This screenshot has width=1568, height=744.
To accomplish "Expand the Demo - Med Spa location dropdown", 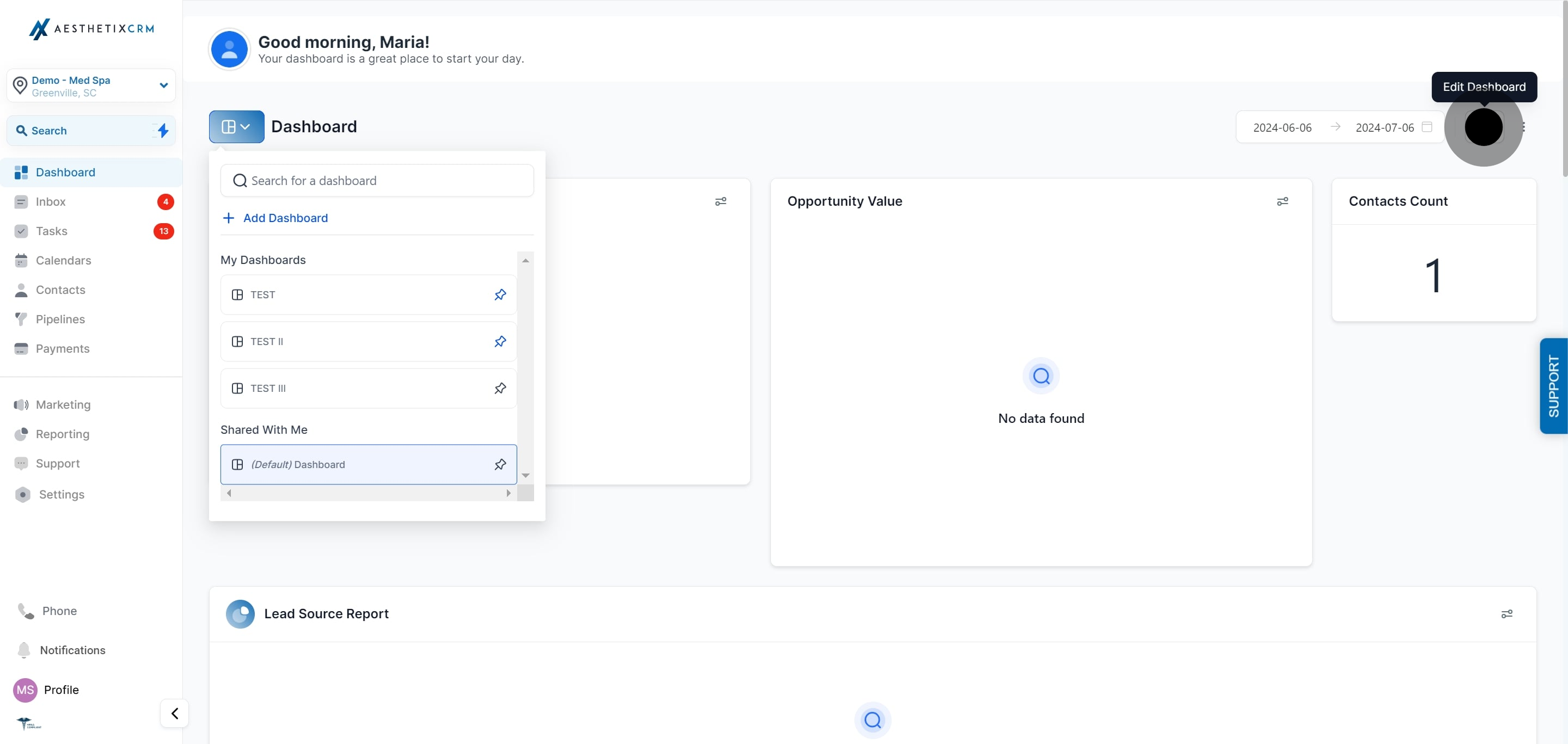I will [x=163, y=85].
